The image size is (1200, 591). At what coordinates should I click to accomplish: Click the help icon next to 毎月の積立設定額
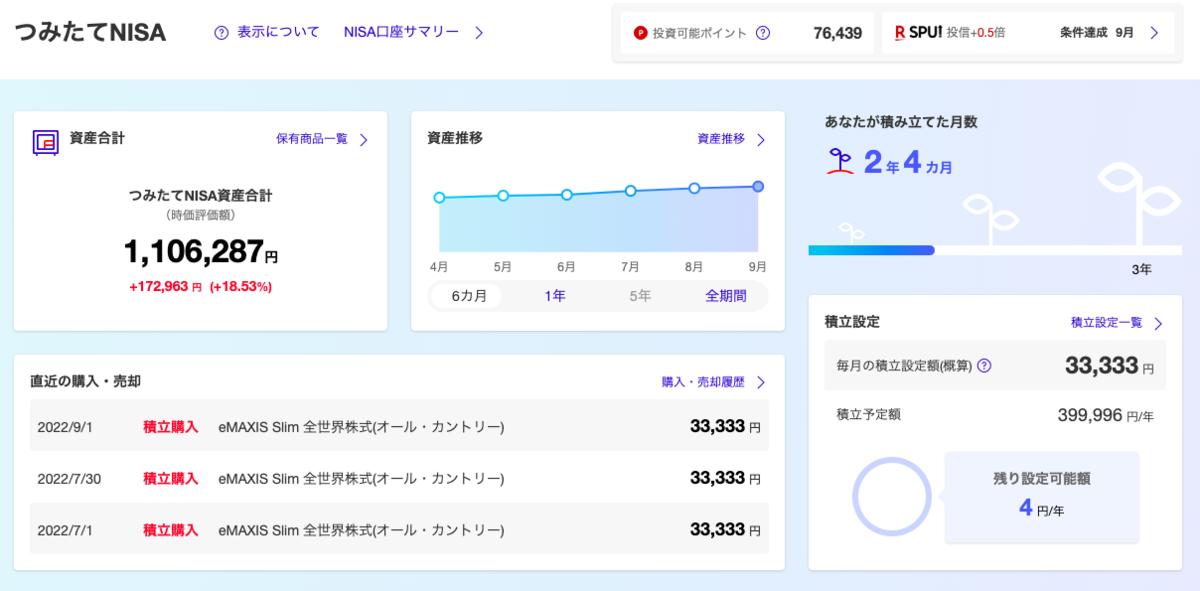(x=984, y=366)
